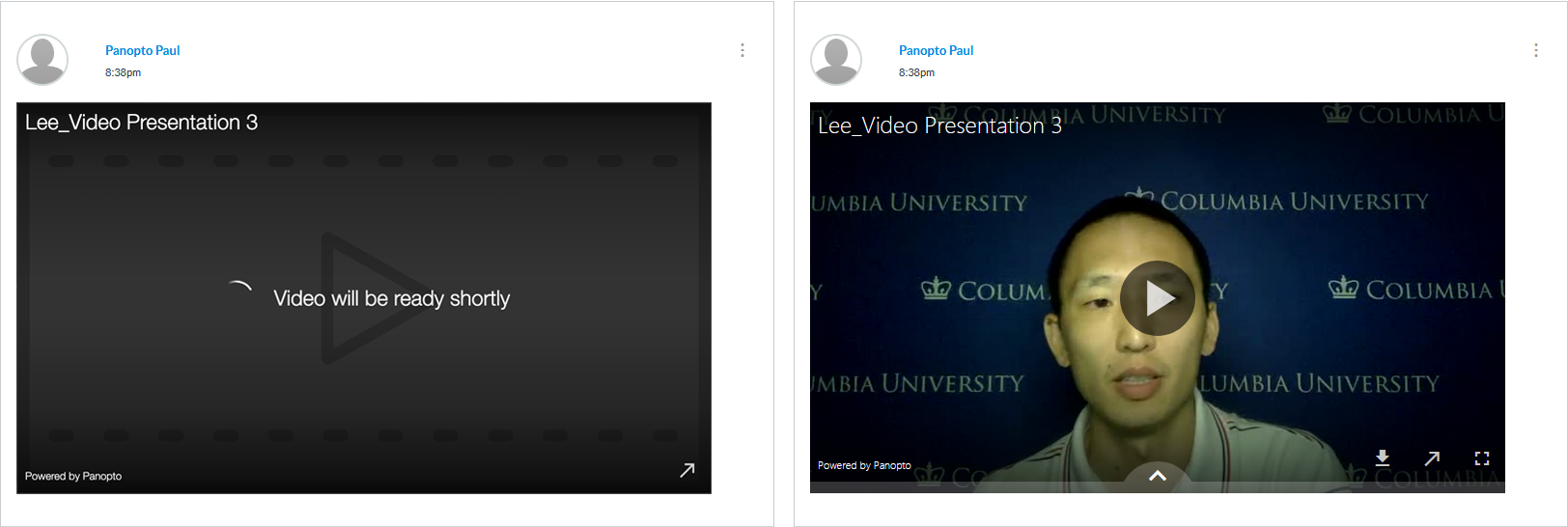Click the 8:38pm timestamp on the right post
1568x527 pixels.
click(917, 72)
